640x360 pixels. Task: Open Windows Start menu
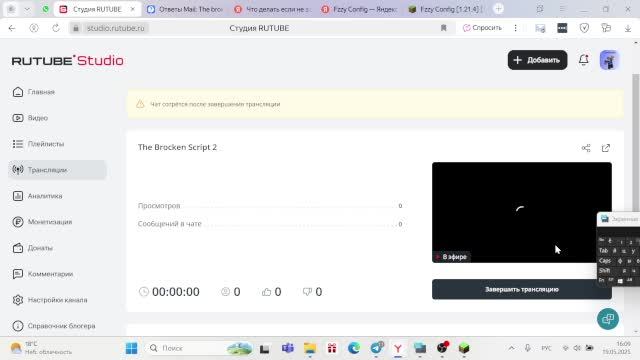pos(131,348)
